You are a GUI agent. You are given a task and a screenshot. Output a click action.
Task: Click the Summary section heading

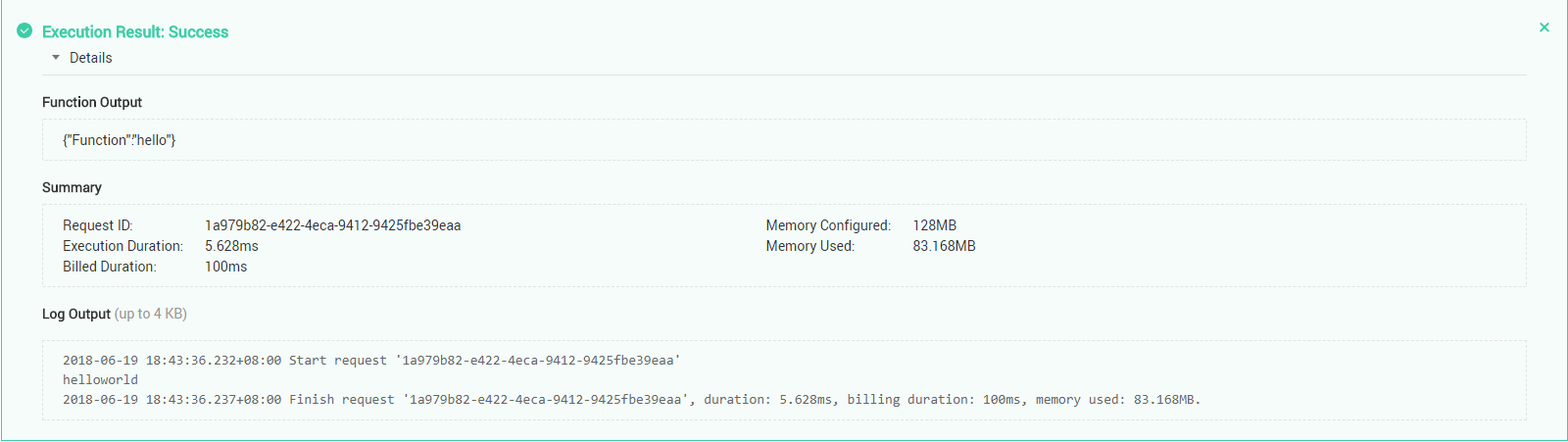click(72, 187)
